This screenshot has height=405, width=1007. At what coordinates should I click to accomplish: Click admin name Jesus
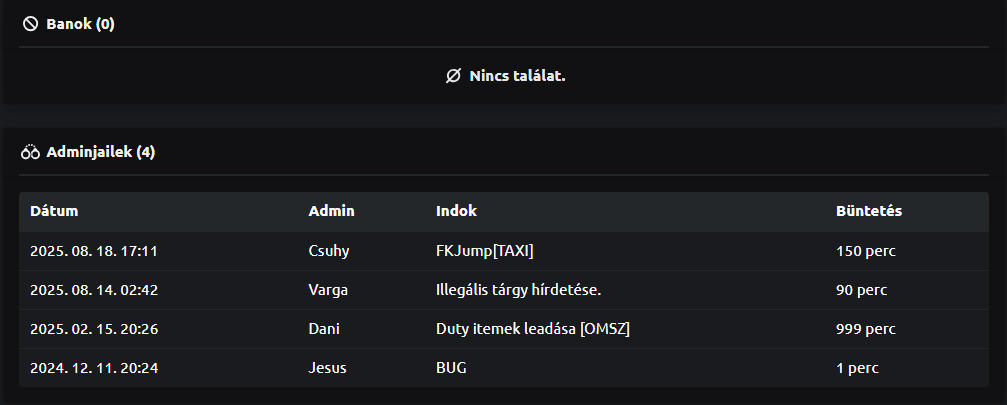(x=327, y=368)
